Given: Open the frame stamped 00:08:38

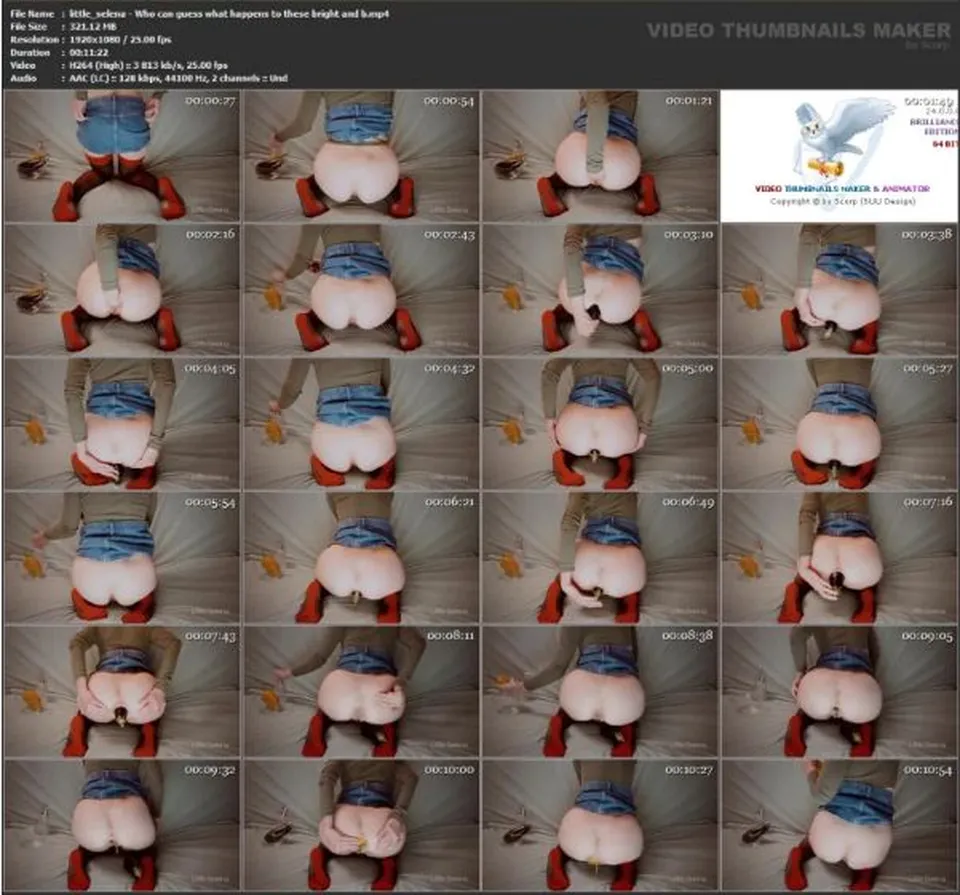Looking at the screenshot, I should [x=600, y=692].
